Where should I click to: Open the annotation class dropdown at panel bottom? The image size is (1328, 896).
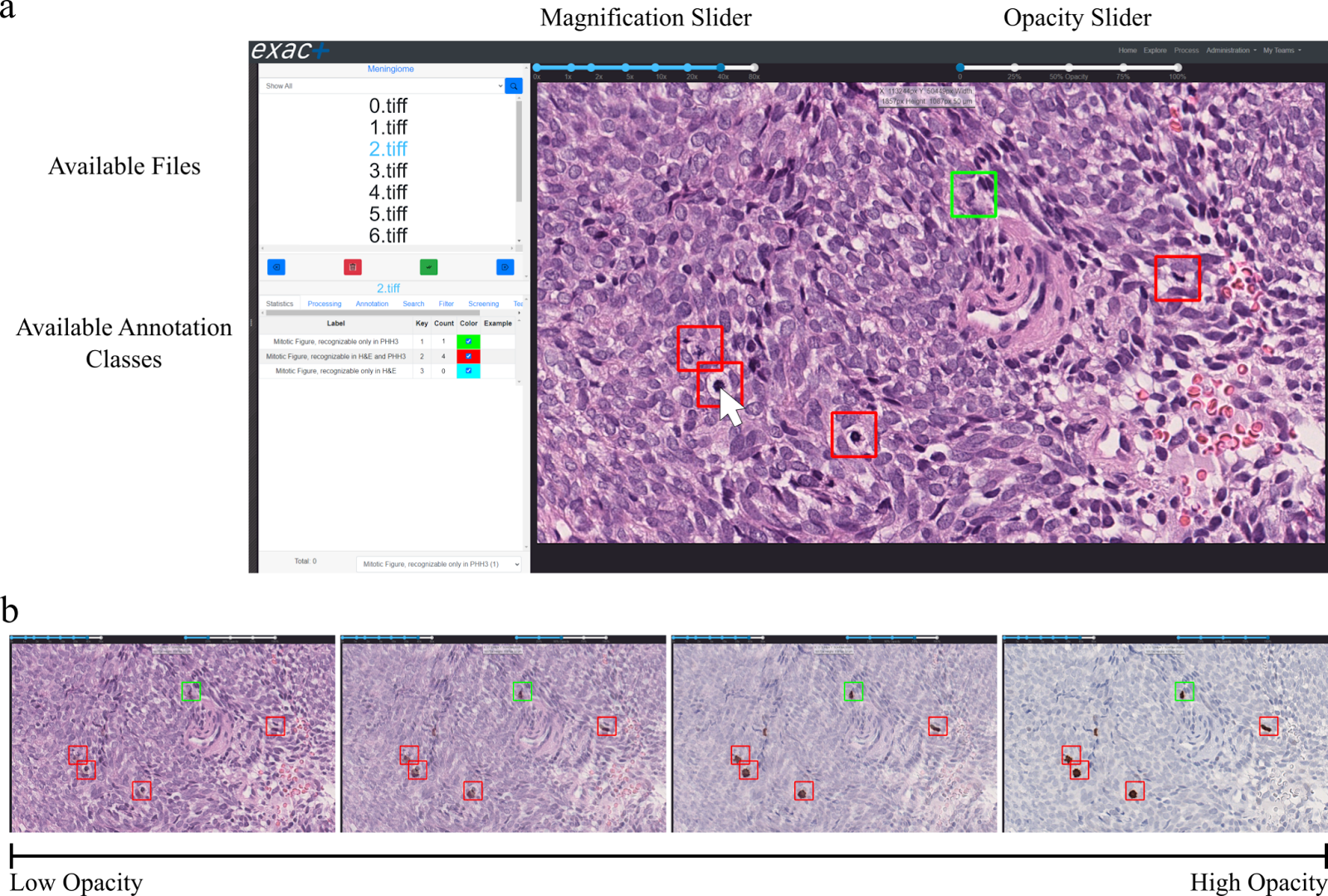[x=439, y=564]
